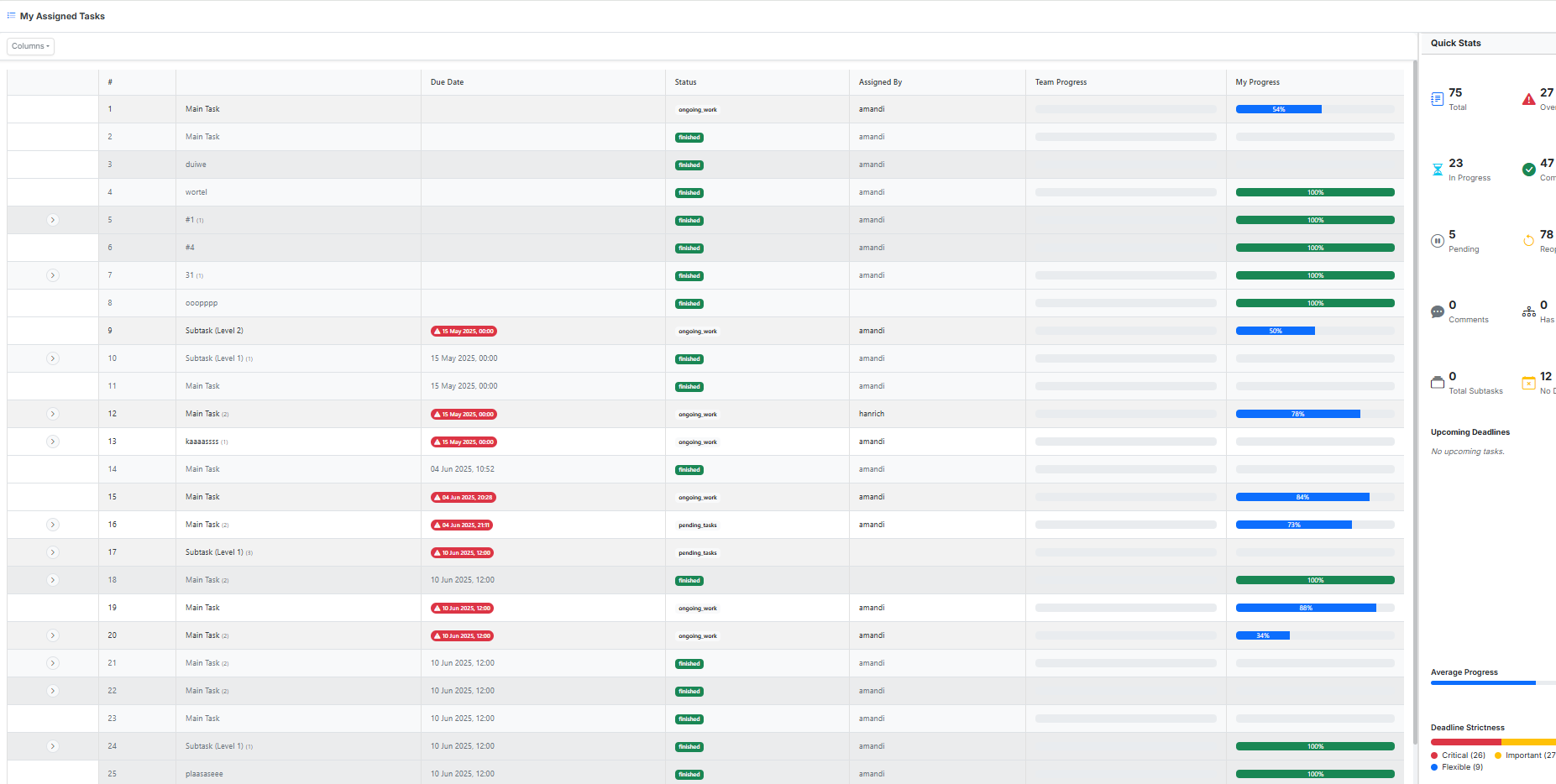1556x784 pixels.
Task: Expand row 17 Subtask (Level 1)
Action: pos(53,552)
